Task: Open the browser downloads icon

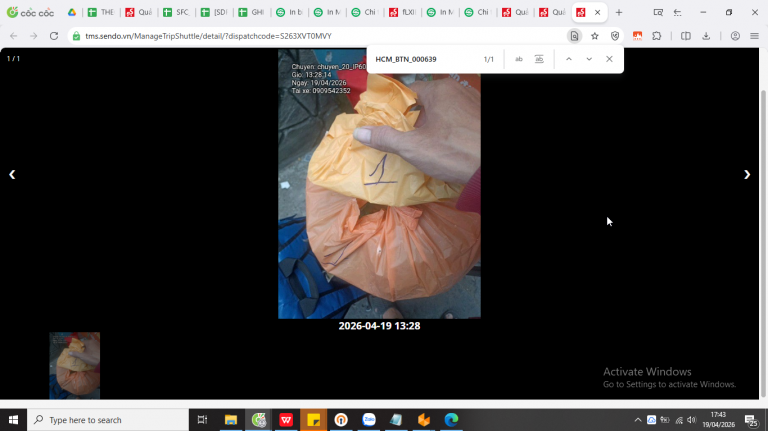Action: 706,36
